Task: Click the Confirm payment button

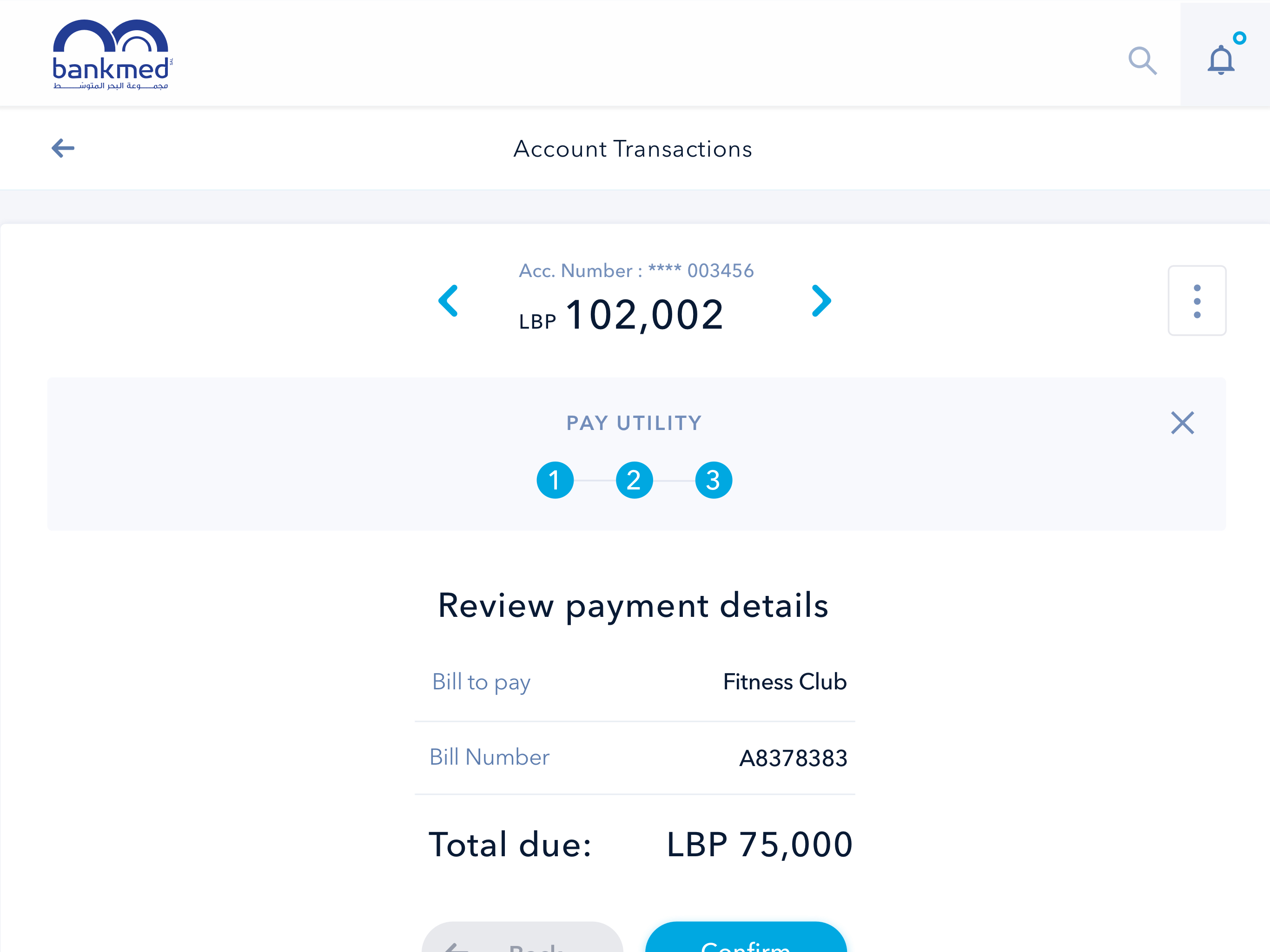Action: pyautogui.click(x=746, y=937)
